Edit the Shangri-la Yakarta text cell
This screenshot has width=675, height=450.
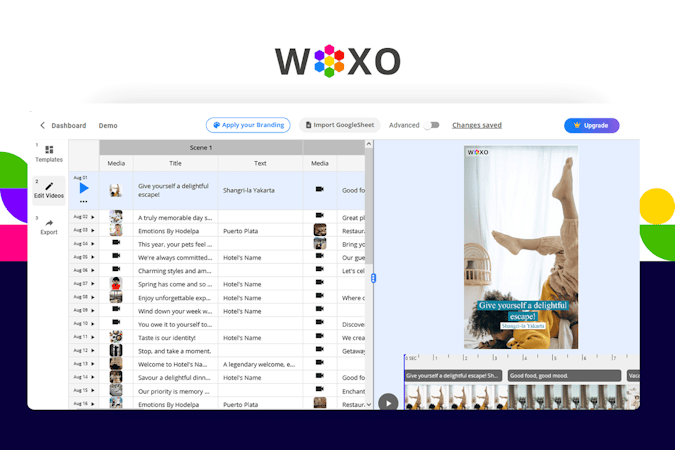pos(260,190)
